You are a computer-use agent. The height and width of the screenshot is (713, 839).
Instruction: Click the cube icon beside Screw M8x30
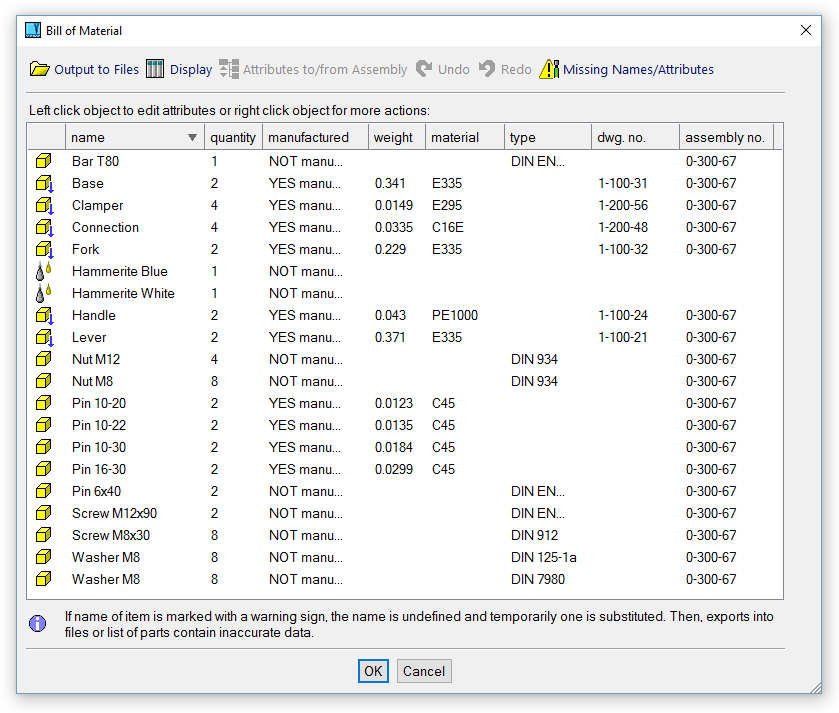[x=43, y=535]
